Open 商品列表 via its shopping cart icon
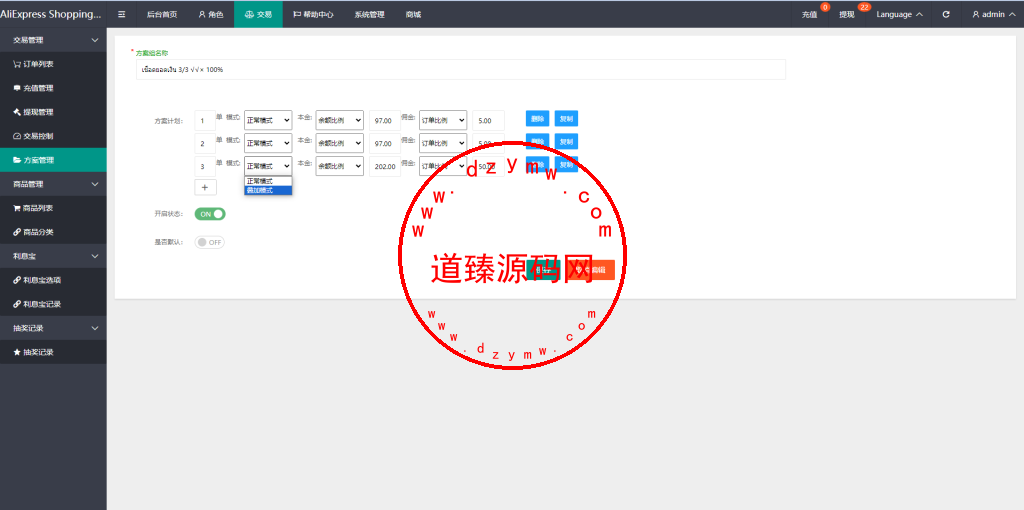Viewport: 1024px width, 510px height. click(x=17, y=208)
